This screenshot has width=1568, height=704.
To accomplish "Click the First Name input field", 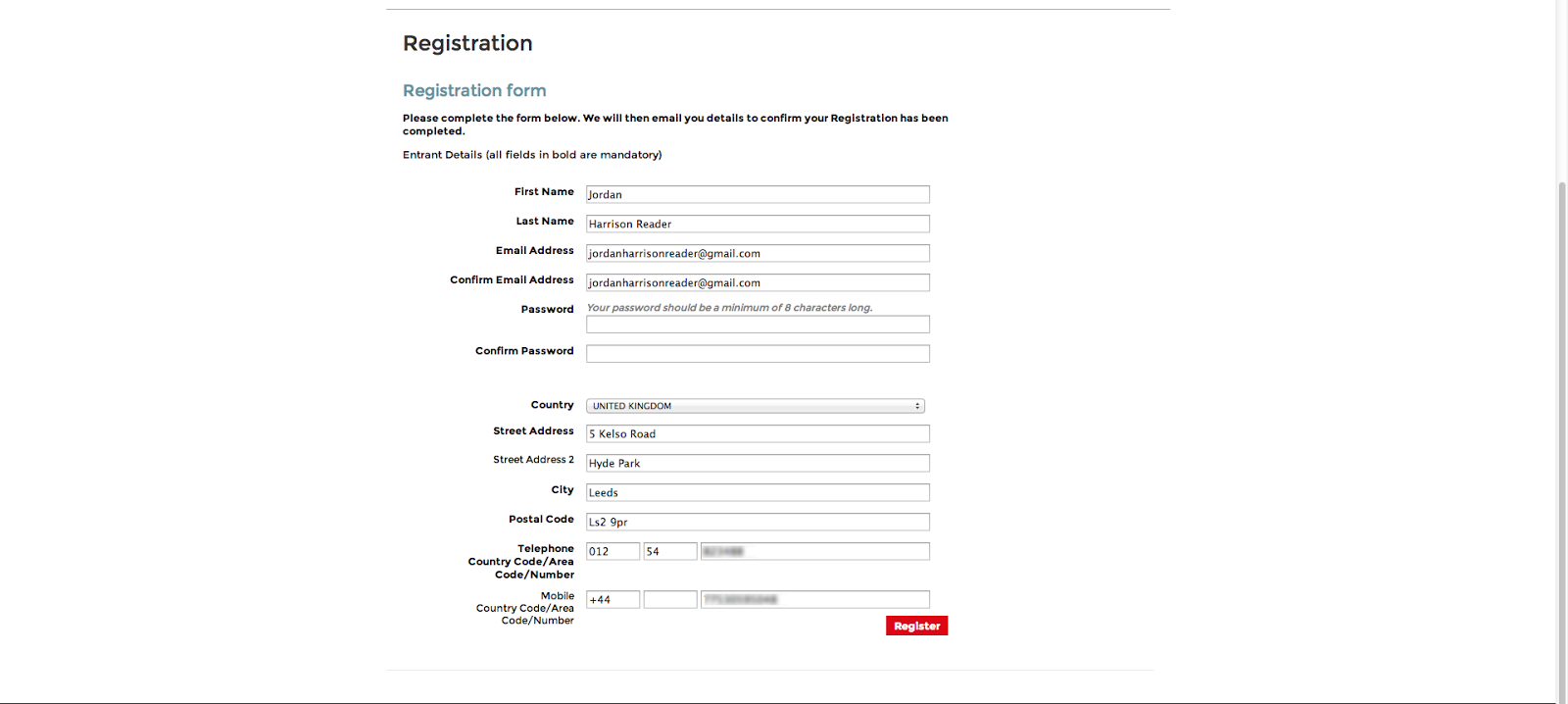I will [758, 194].
